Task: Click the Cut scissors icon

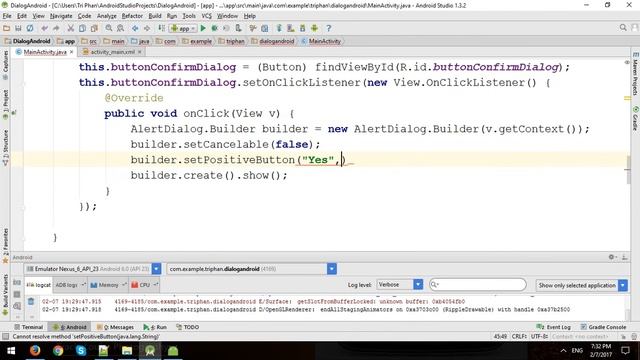Action: click(71, 28)
